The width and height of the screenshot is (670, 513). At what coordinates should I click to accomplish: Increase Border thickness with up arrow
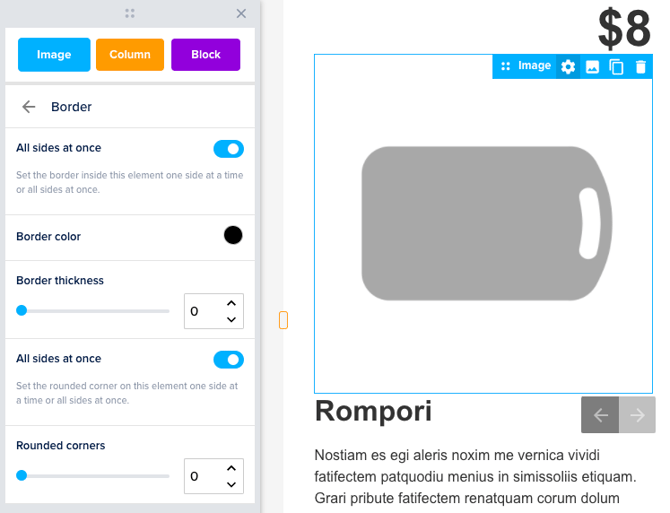point(232,303)
